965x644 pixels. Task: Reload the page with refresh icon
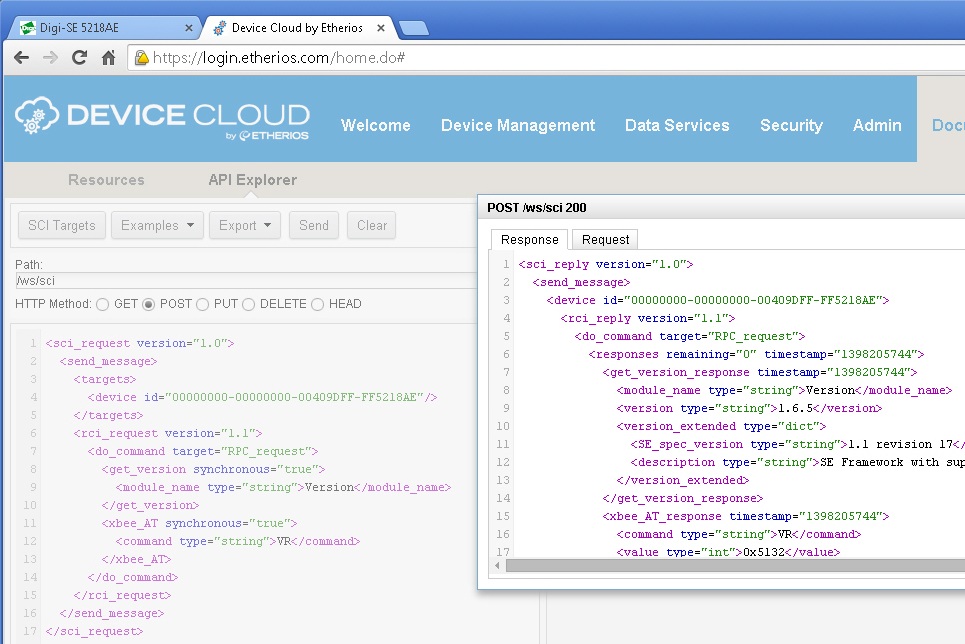pos(79,58)
